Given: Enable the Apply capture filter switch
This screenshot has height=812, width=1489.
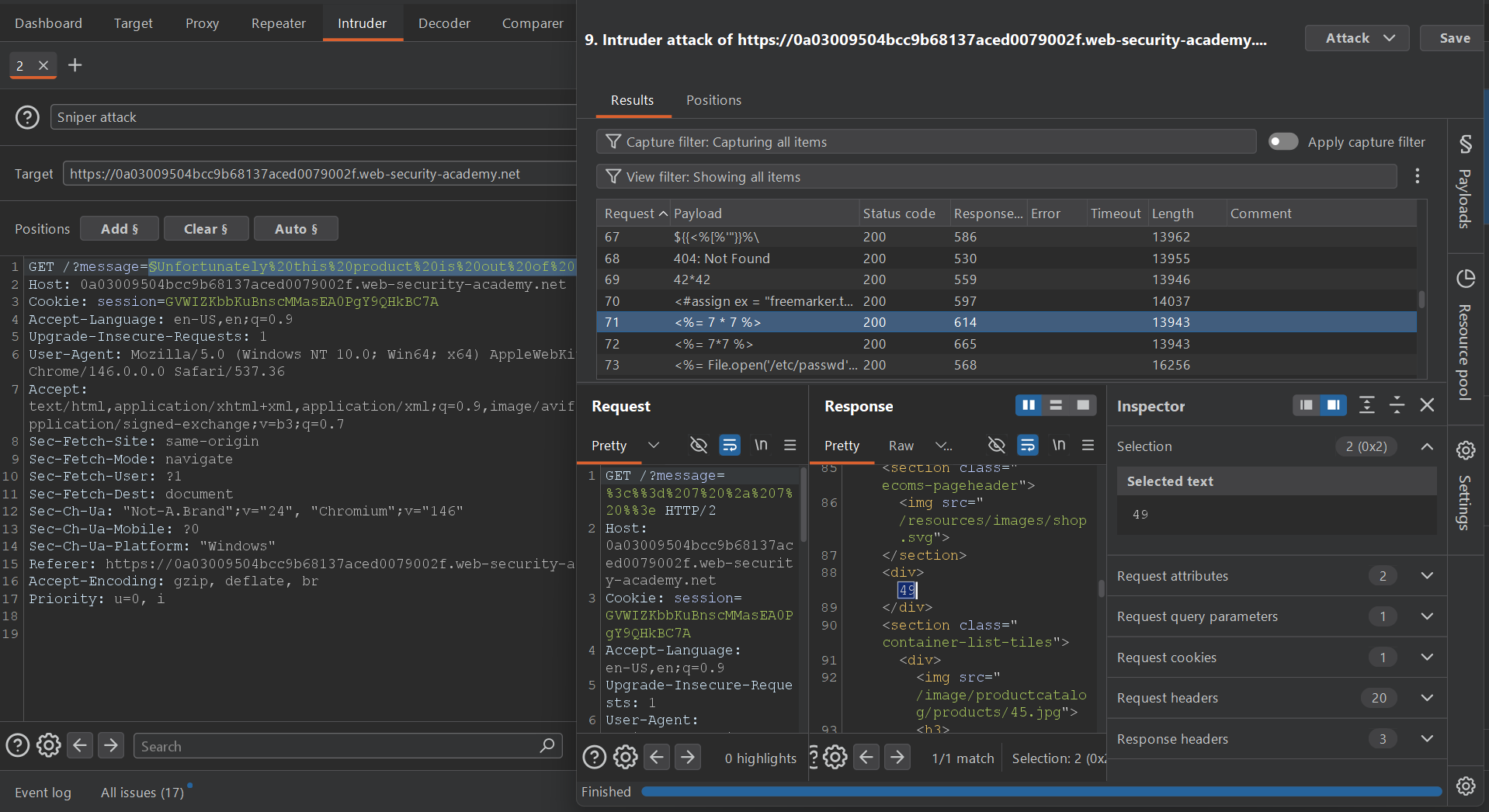Looking at the screenshot, I should [x=1282, y=141].
